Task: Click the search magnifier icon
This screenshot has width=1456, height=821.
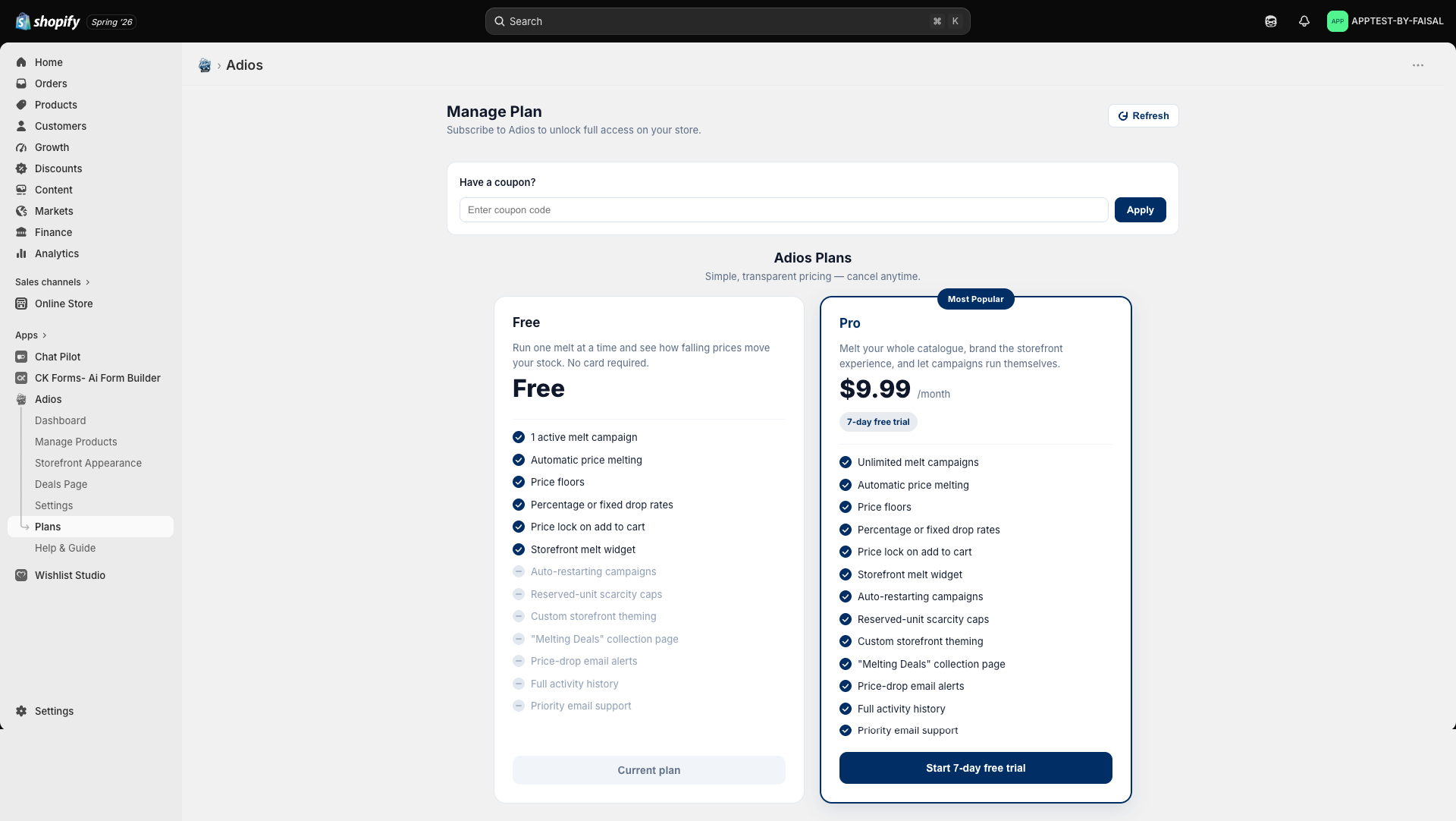Action: click(x=500, y=21)
